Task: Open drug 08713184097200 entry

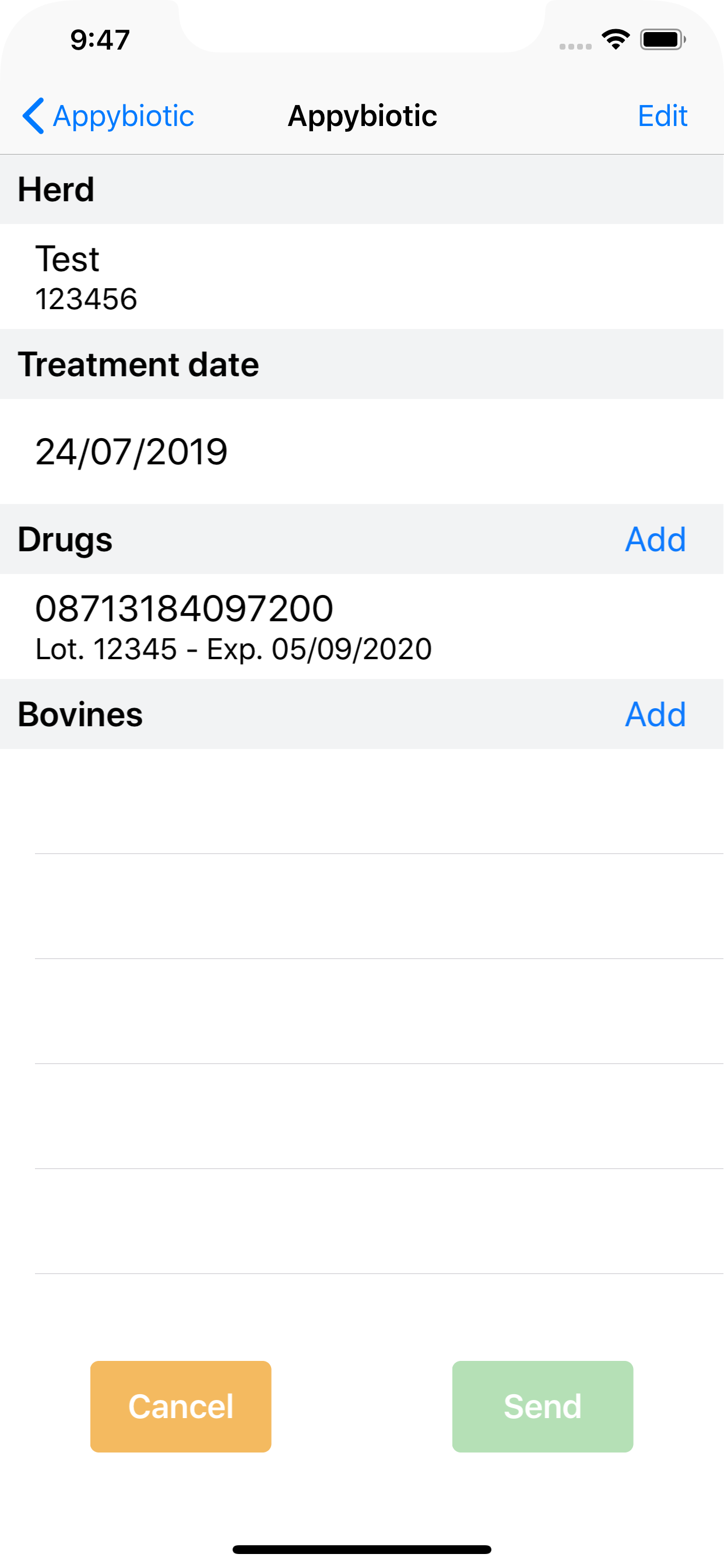Action: click(362, 626)
